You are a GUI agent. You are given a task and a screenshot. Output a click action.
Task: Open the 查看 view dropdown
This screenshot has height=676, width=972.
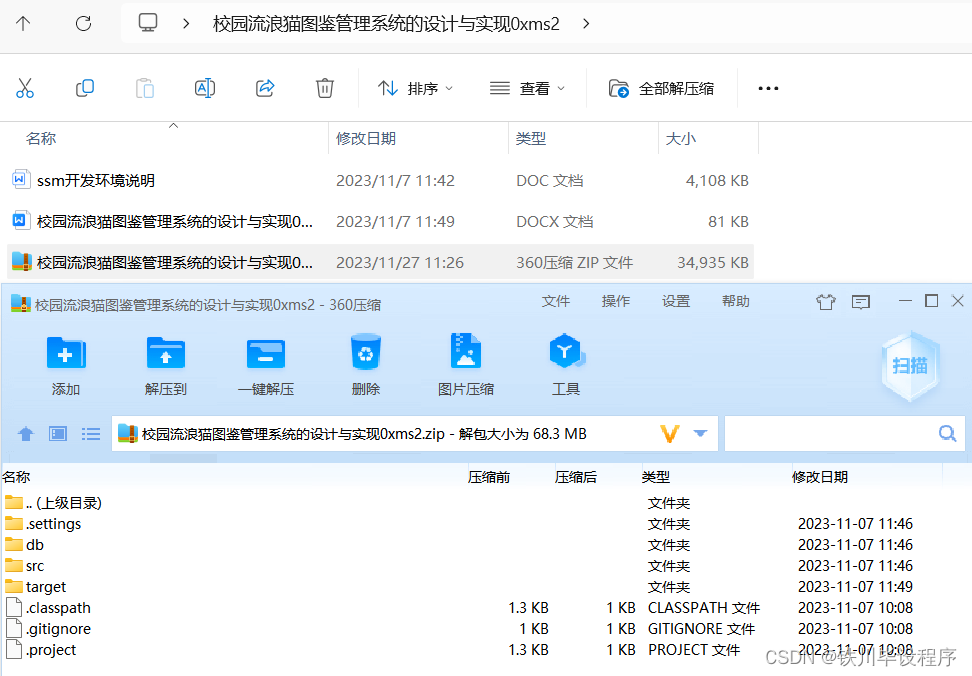tap(527, 89)
